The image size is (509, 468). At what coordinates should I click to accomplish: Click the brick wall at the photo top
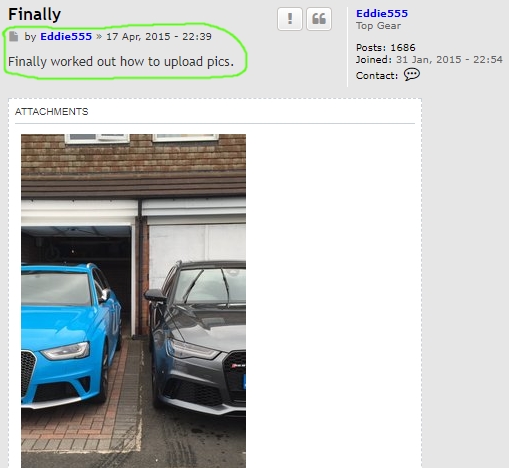[133, 157]
